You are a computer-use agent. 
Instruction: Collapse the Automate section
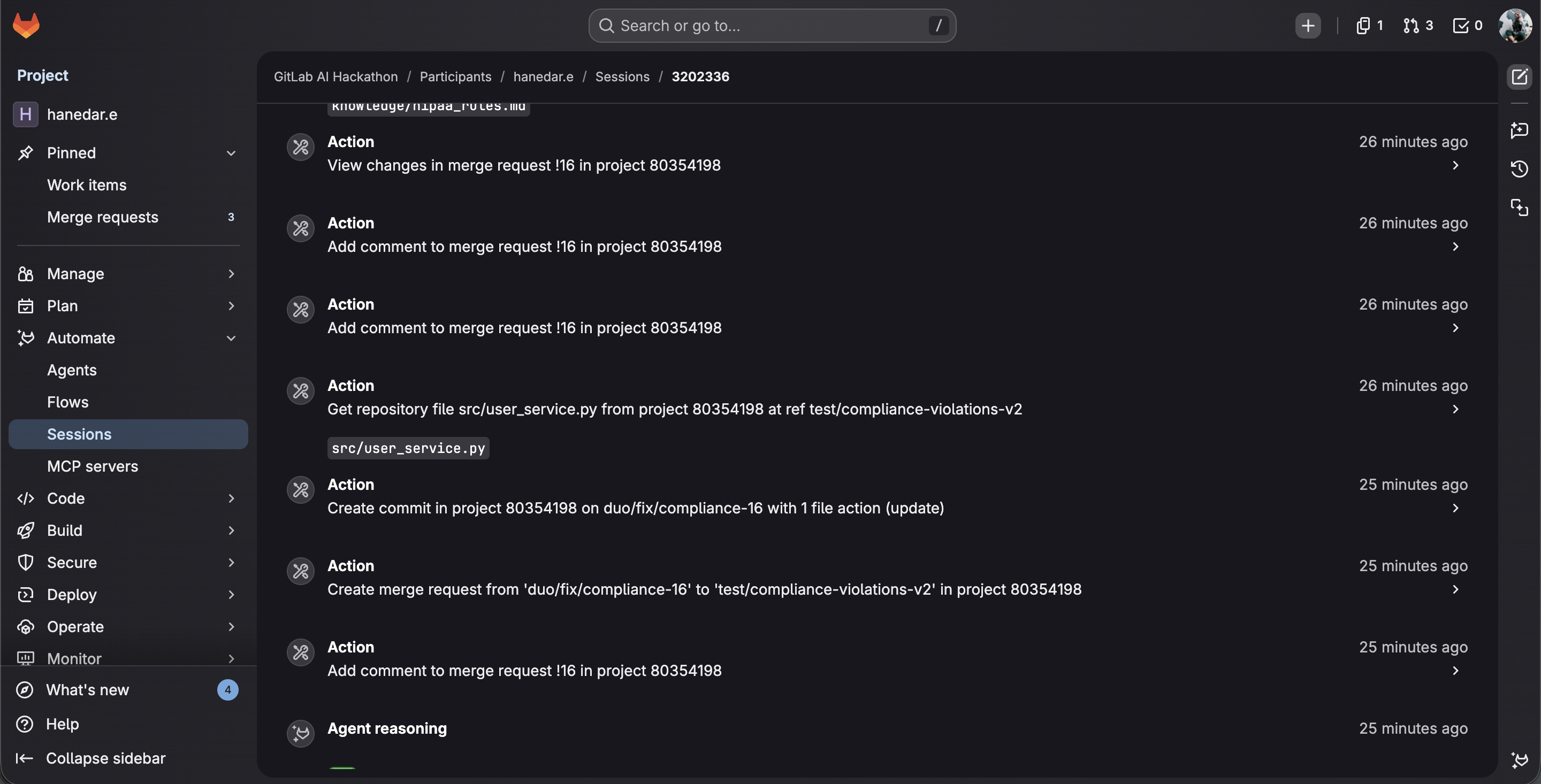[x=231, y=339]
